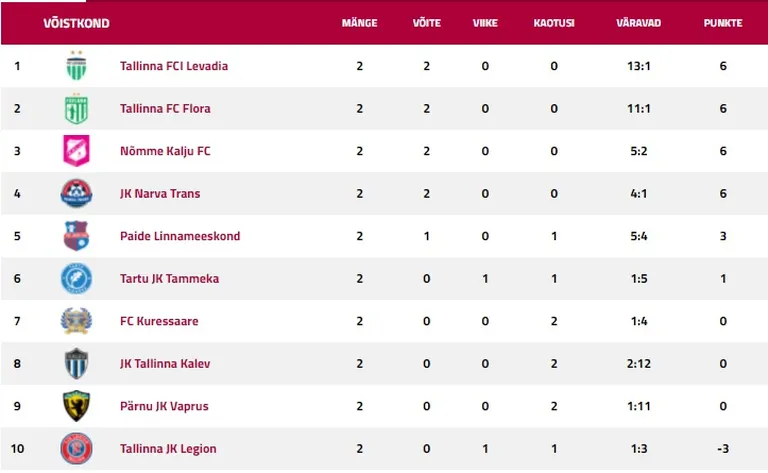Screen dimensions: 768x473
Task: Open the Tallinna FCI Levadia team link
Action: (x=174, y=66)
